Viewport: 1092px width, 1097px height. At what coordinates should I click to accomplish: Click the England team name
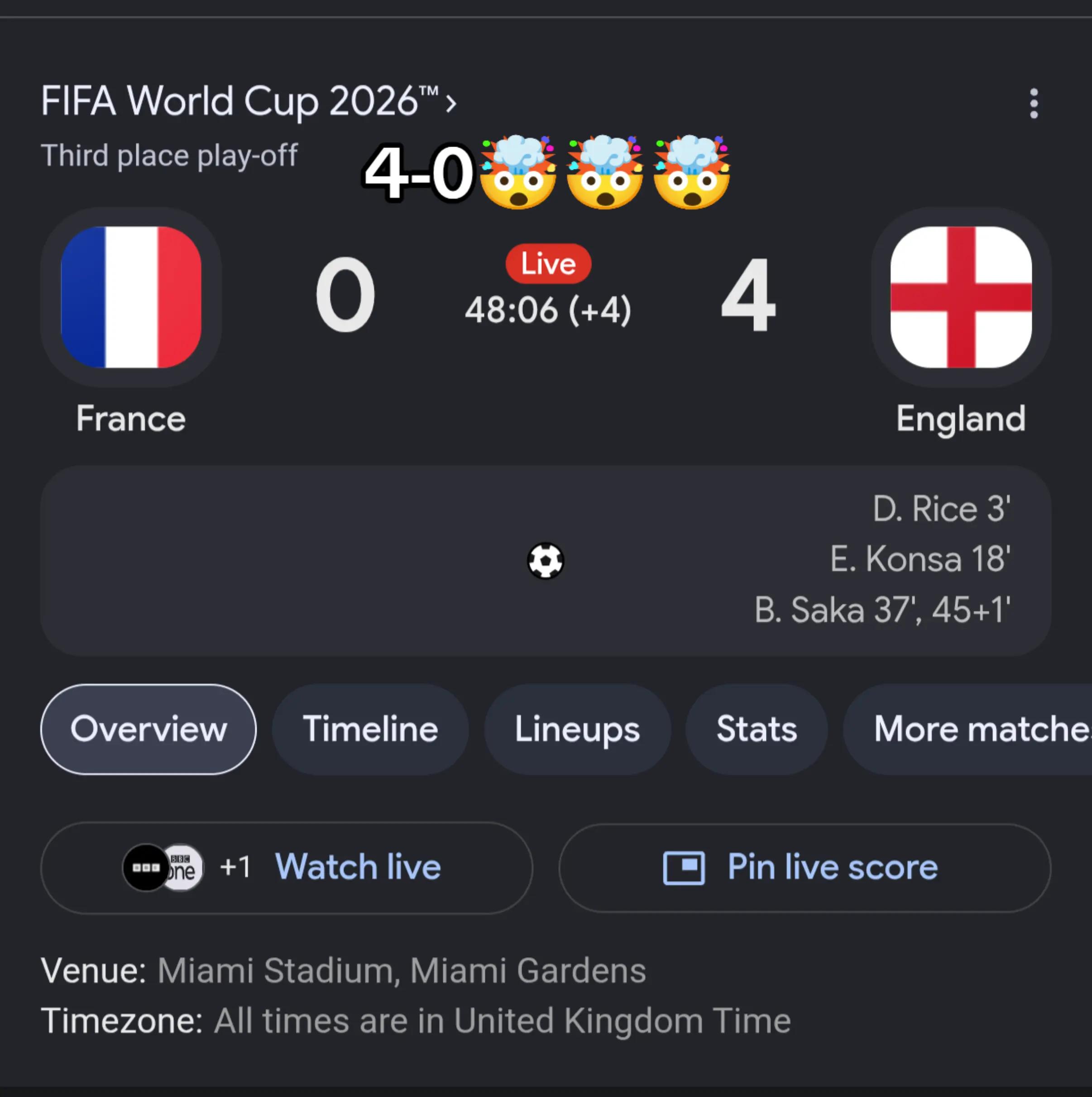click(961, 419)
